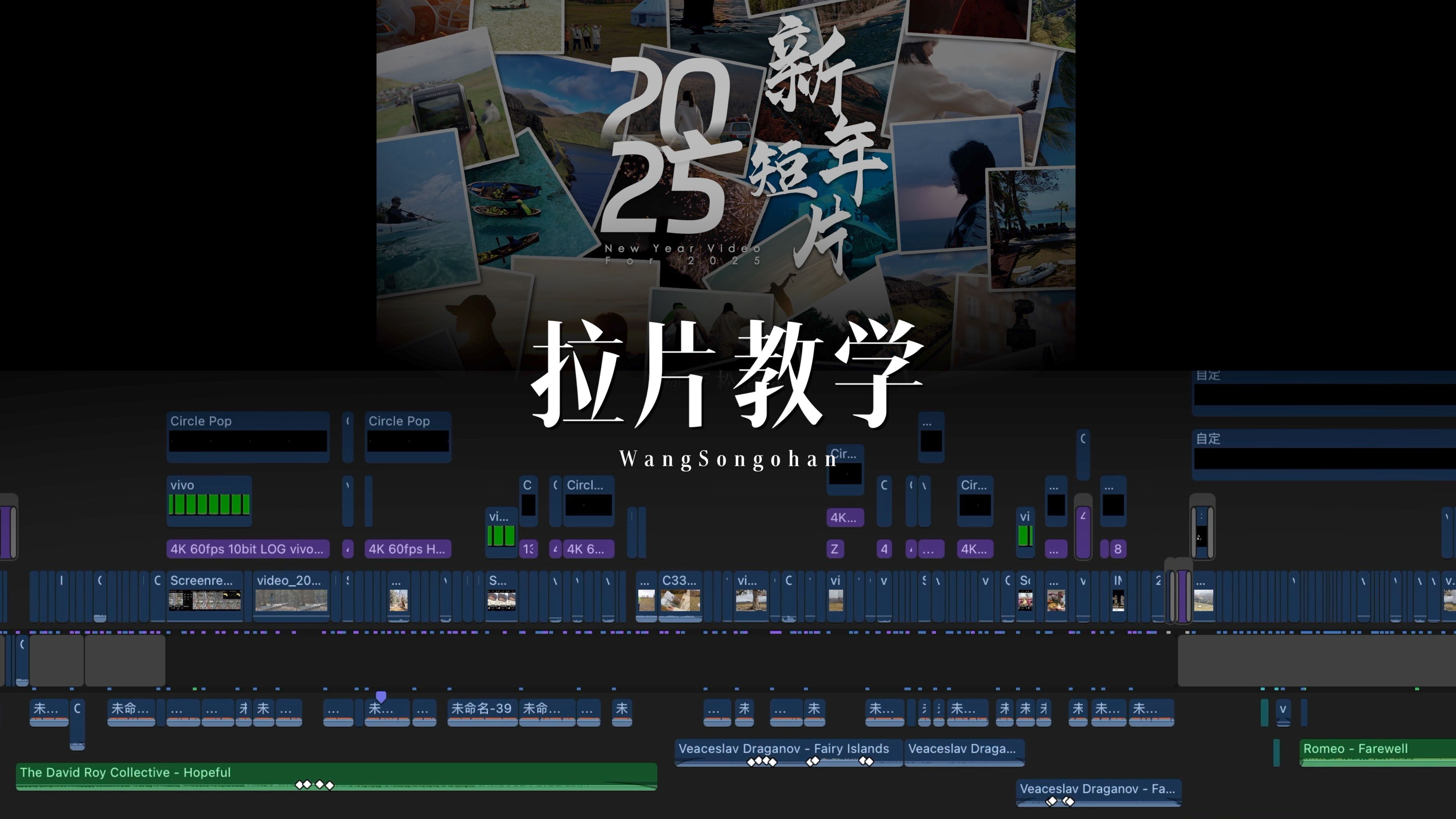
Task: Select the Screenre... clip in the storyline
Action: coord(205,596)
